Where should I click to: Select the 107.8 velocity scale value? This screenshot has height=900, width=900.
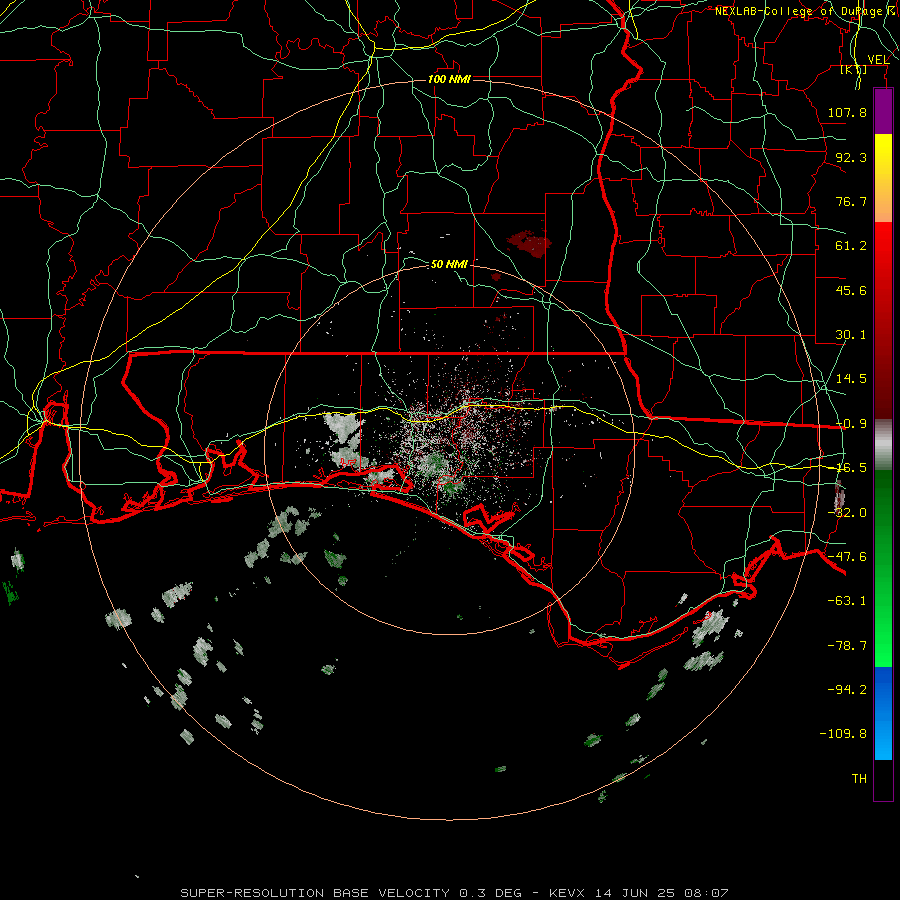point(847,112)
